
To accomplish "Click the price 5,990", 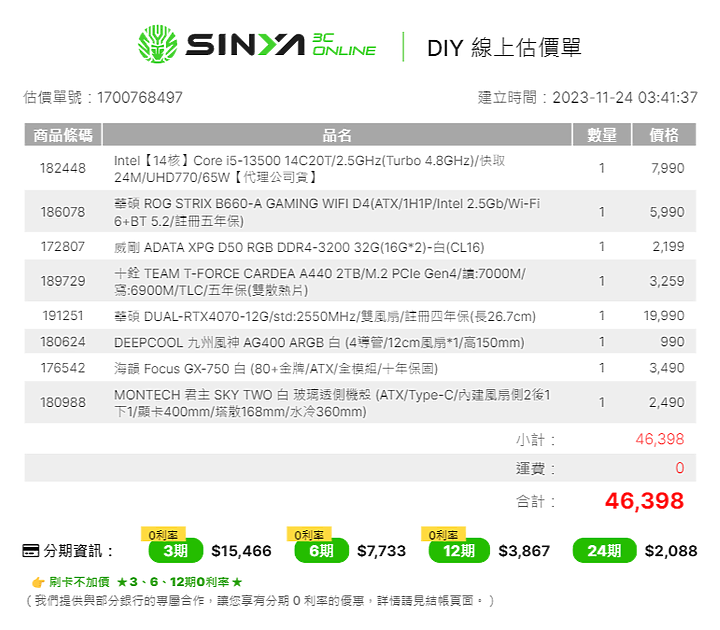I will coord(667,212).
